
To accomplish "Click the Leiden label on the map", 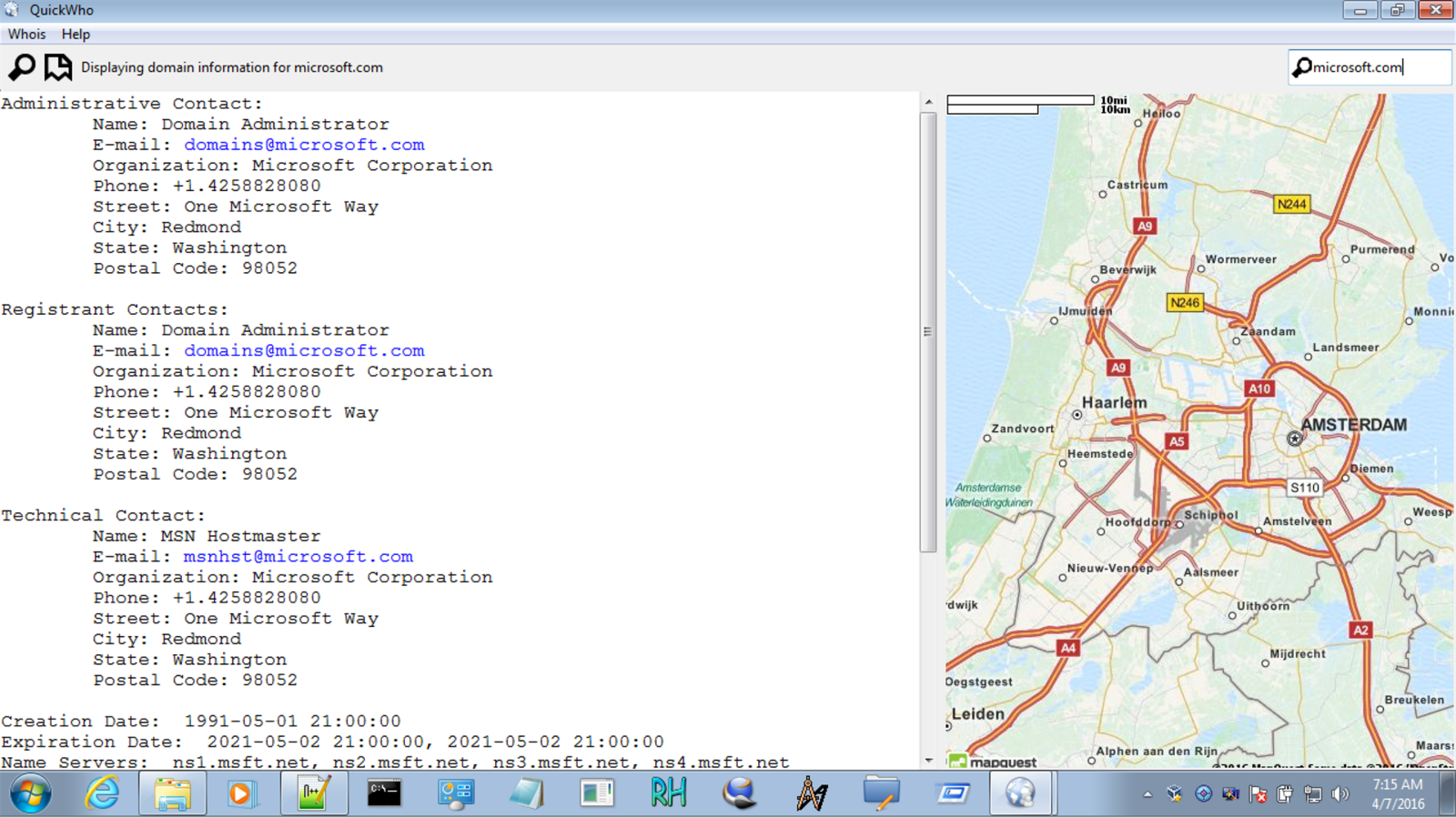I will [978, 714].
